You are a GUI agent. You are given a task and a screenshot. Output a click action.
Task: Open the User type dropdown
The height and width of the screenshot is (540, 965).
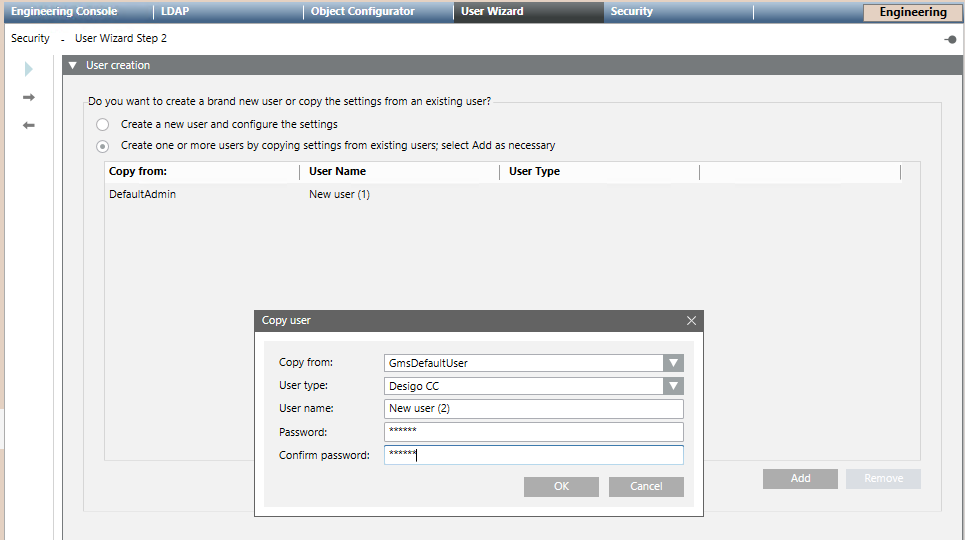tap(674, 386)
